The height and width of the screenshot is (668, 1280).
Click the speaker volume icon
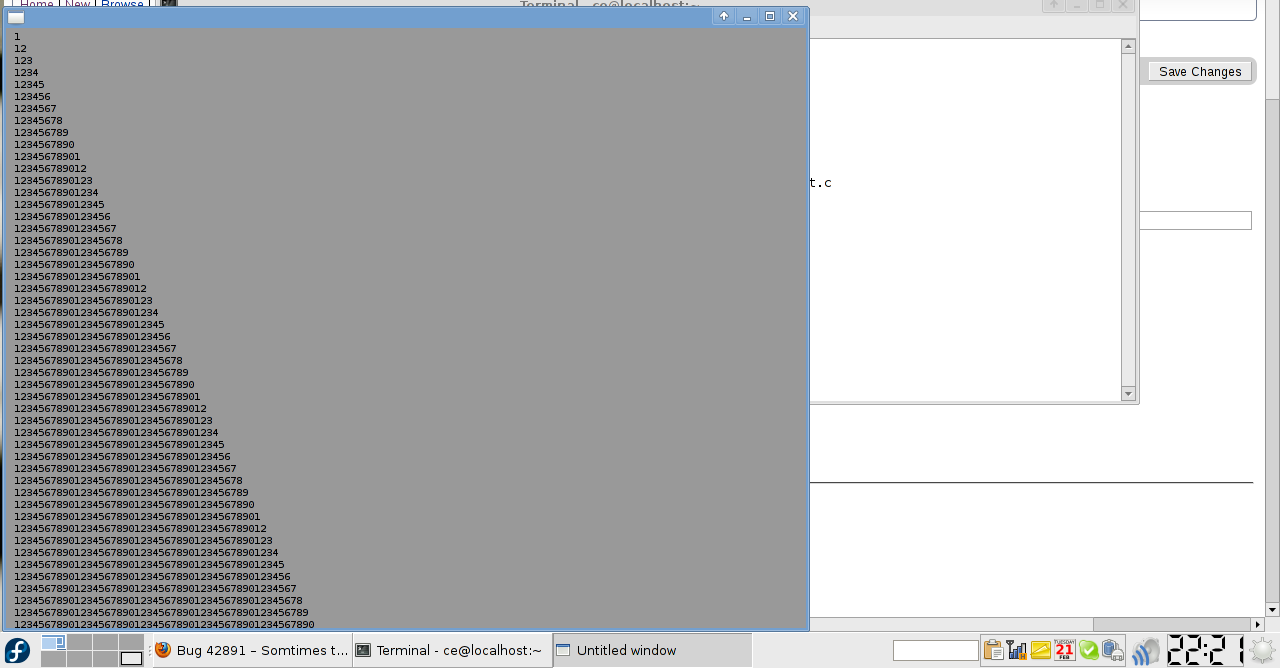1146,651
